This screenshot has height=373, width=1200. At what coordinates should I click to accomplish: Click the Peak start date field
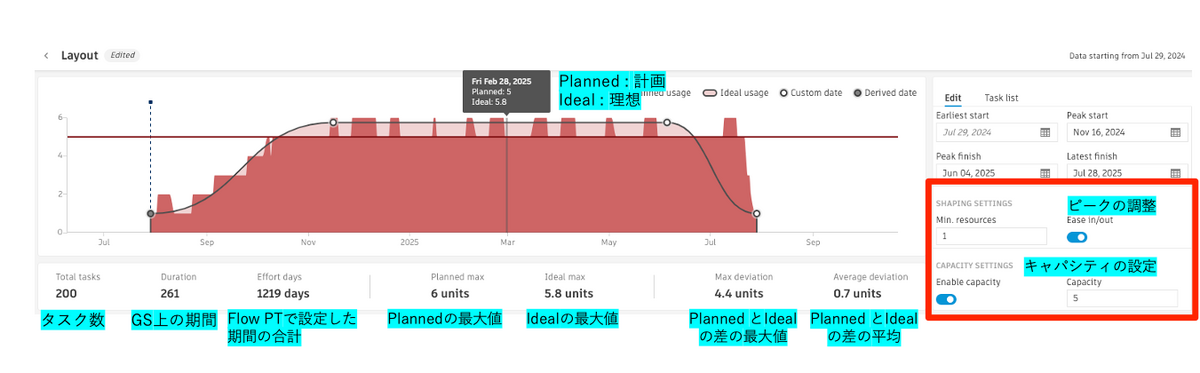(1127, 132)
